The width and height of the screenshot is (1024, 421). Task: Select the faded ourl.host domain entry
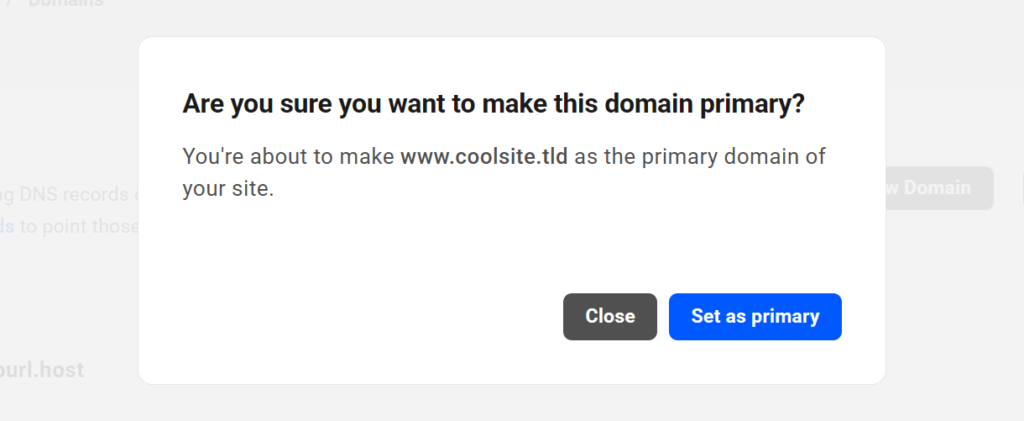pos(42,370)
